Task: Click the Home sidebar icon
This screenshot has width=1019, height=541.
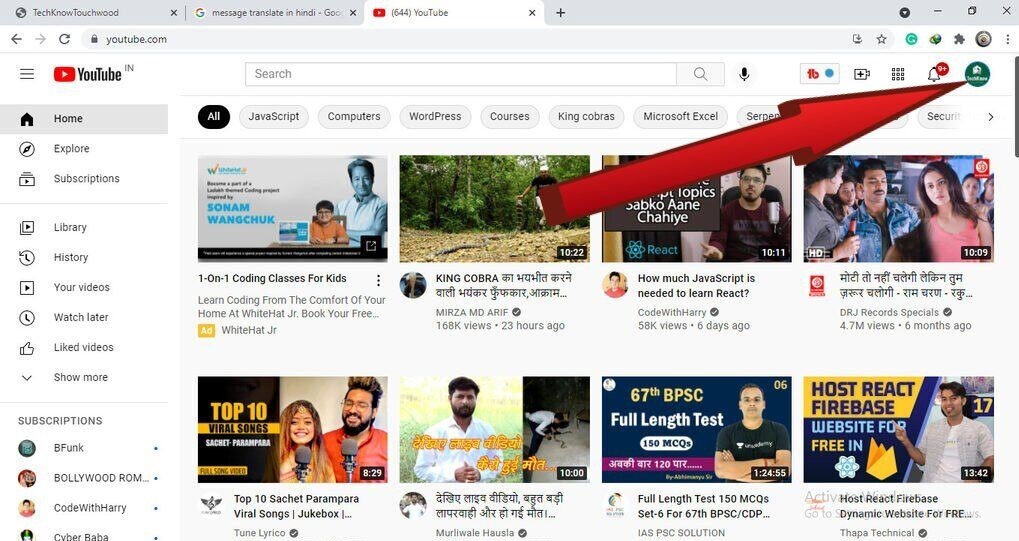Action: [x=27, y=119]
